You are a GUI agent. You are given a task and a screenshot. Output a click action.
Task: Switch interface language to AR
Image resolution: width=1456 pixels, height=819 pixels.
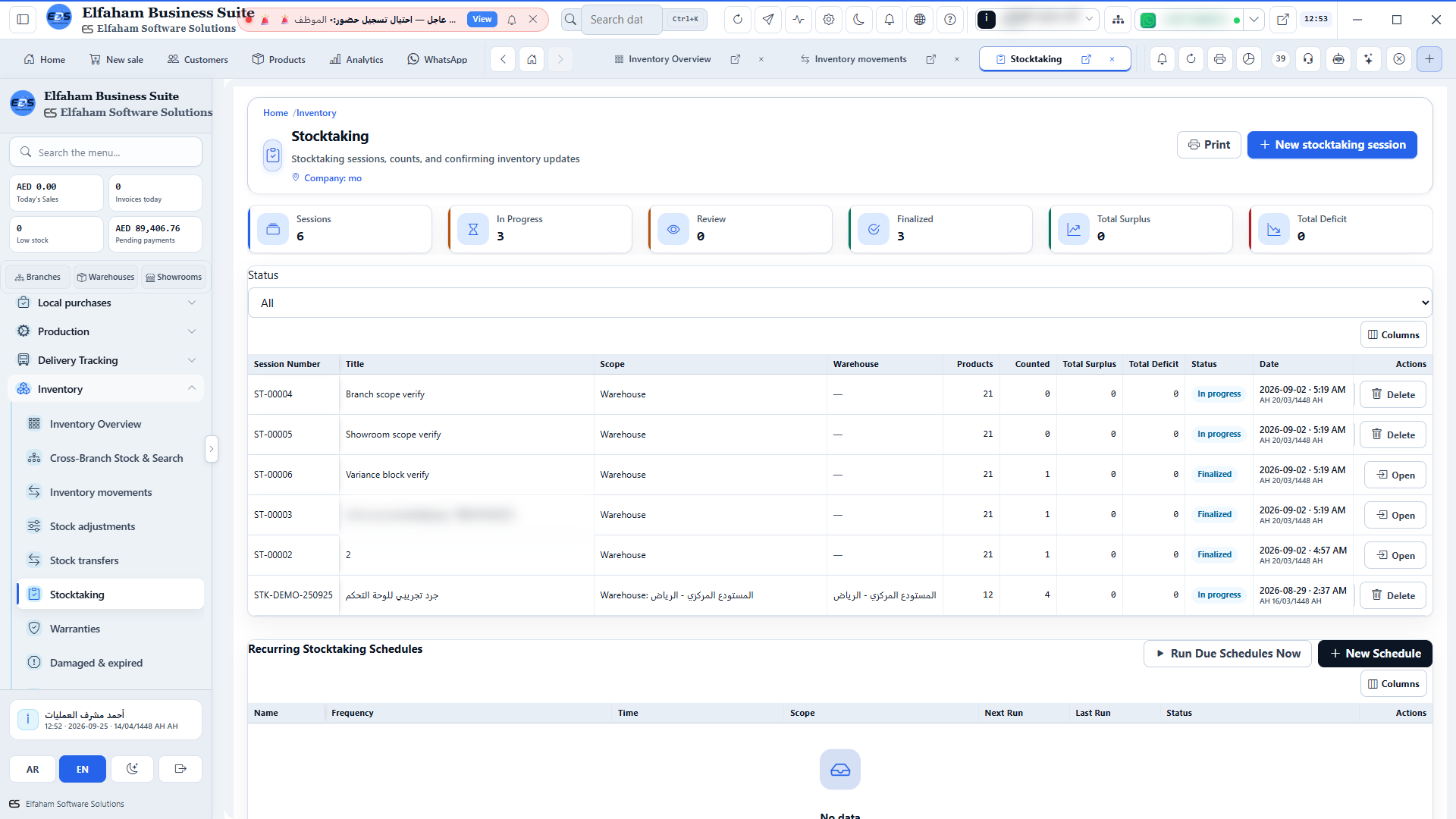click(x=33, y=769)
